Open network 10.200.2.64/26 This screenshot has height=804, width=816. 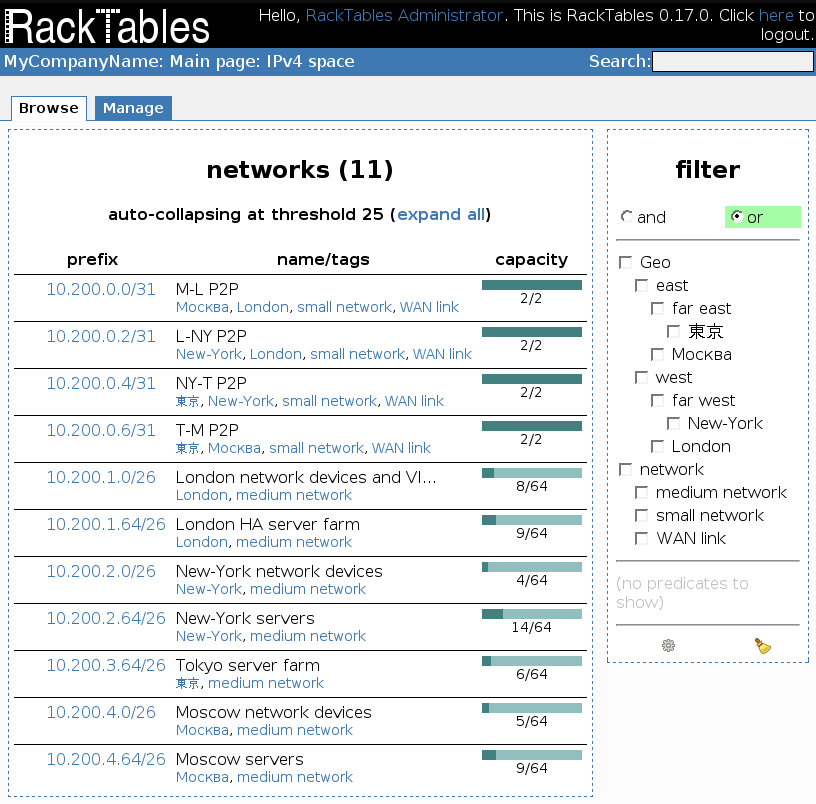(106, 618)
